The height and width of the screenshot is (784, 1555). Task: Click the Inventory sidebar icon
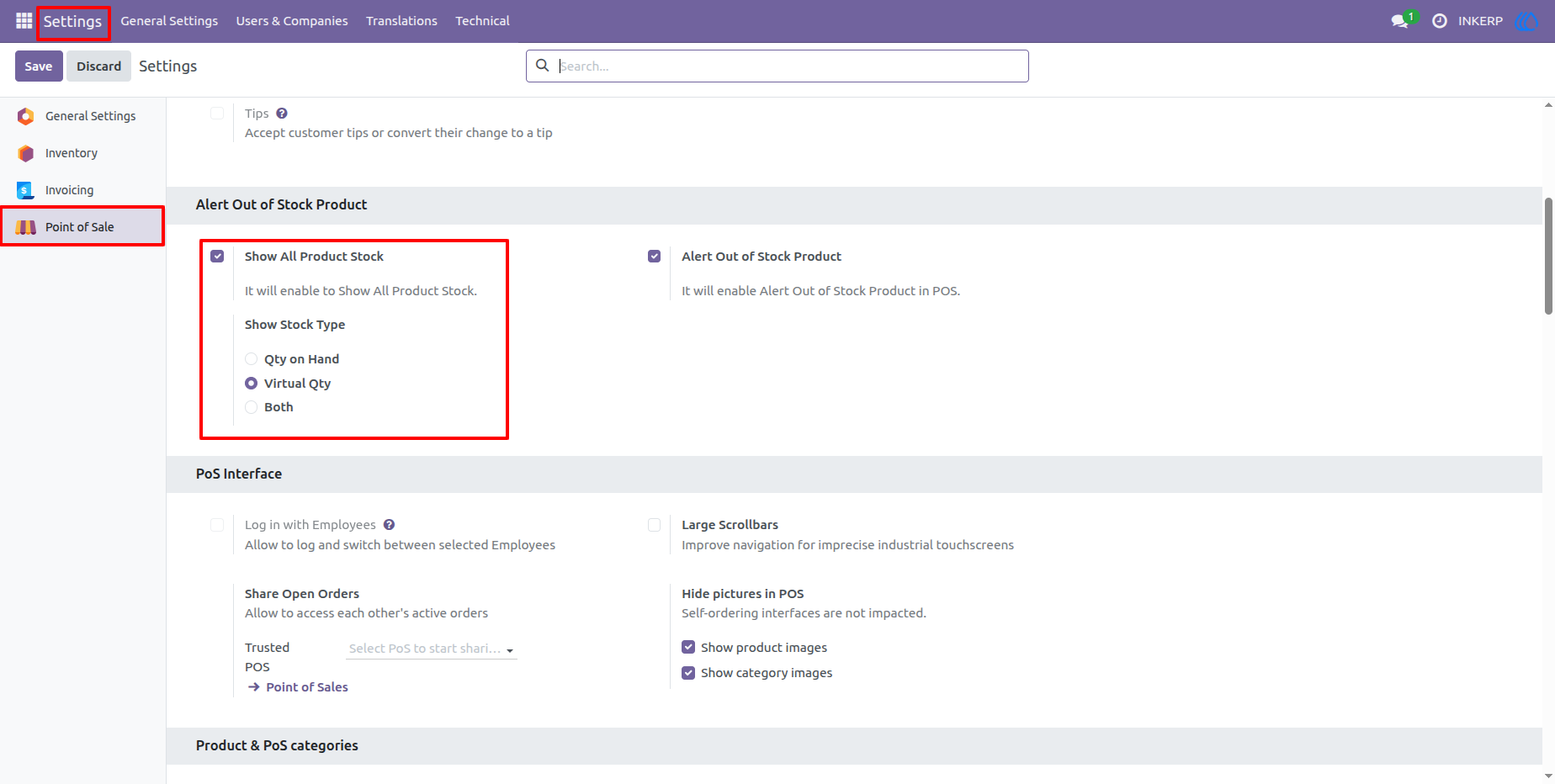pos(26,153)
